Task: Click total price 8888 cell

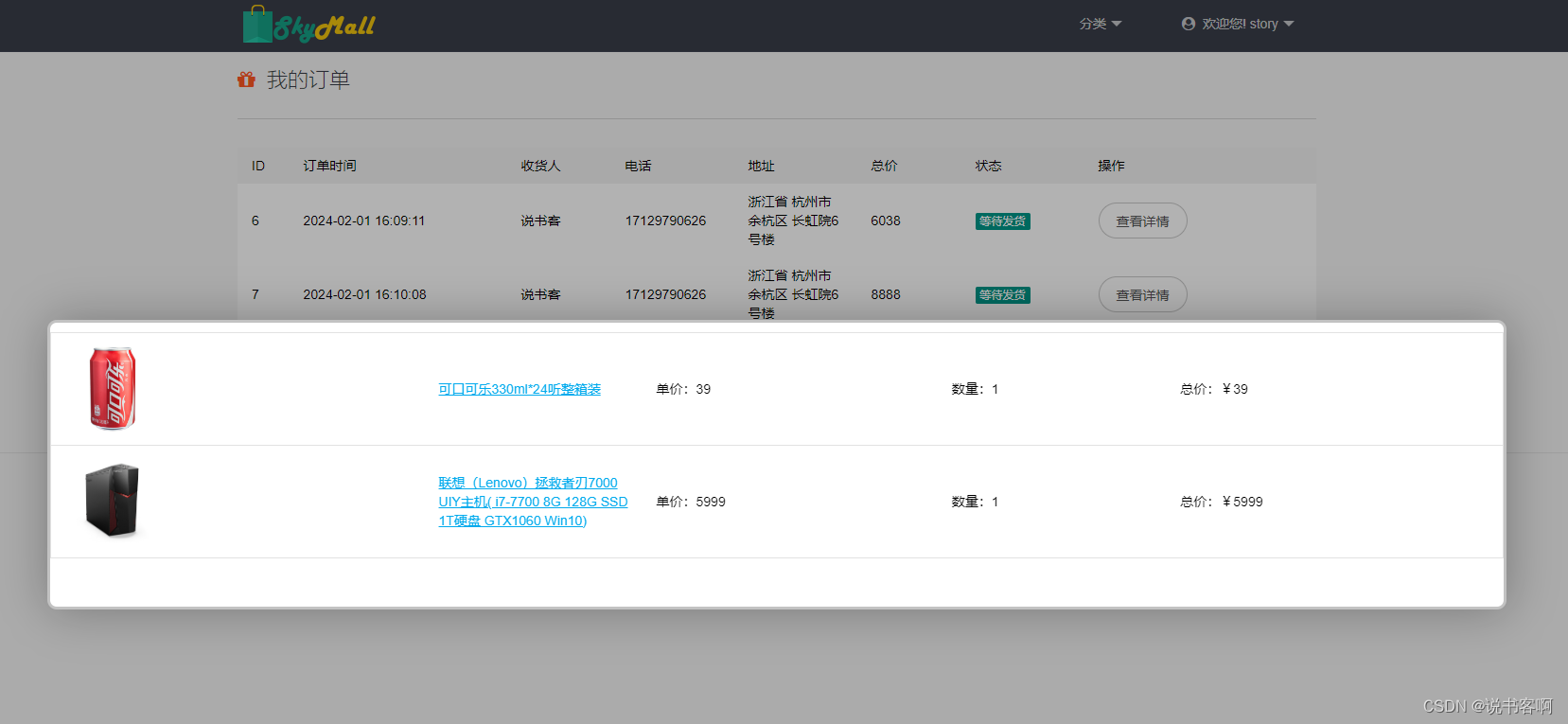Action: click(x=886, y=294)
